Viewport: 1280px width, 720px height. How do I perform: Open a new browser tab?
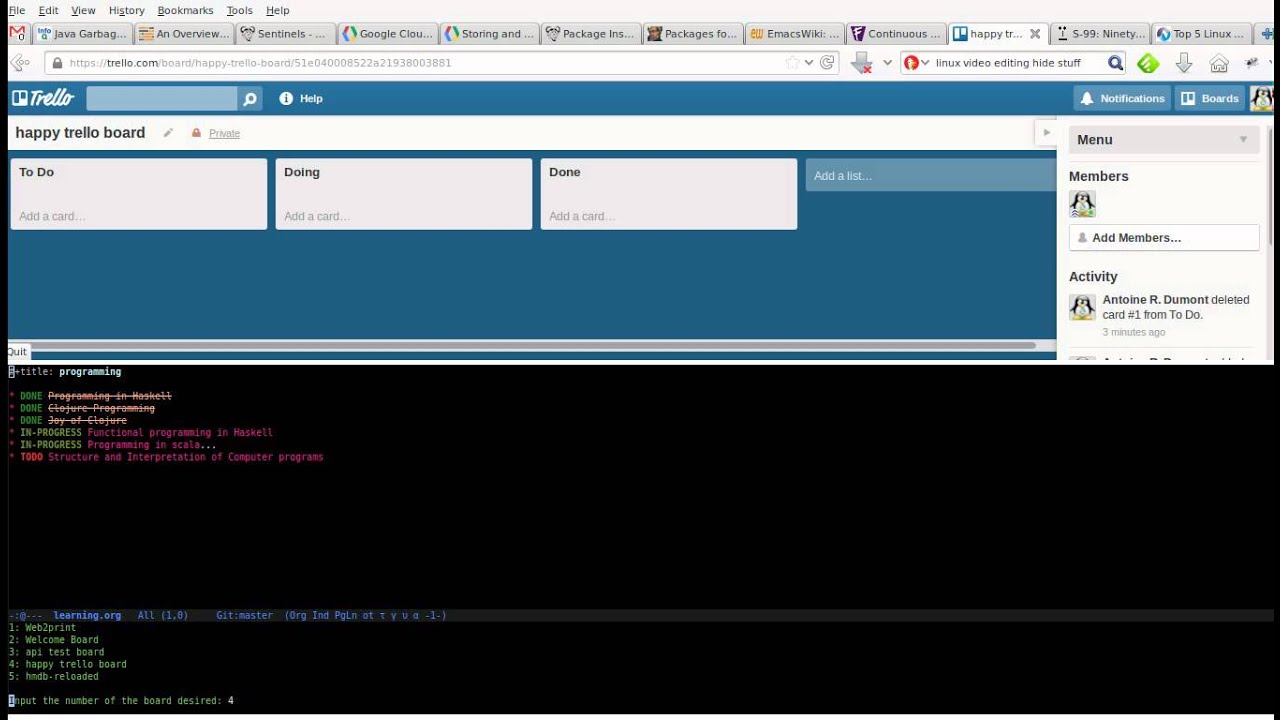[1267, 33]
